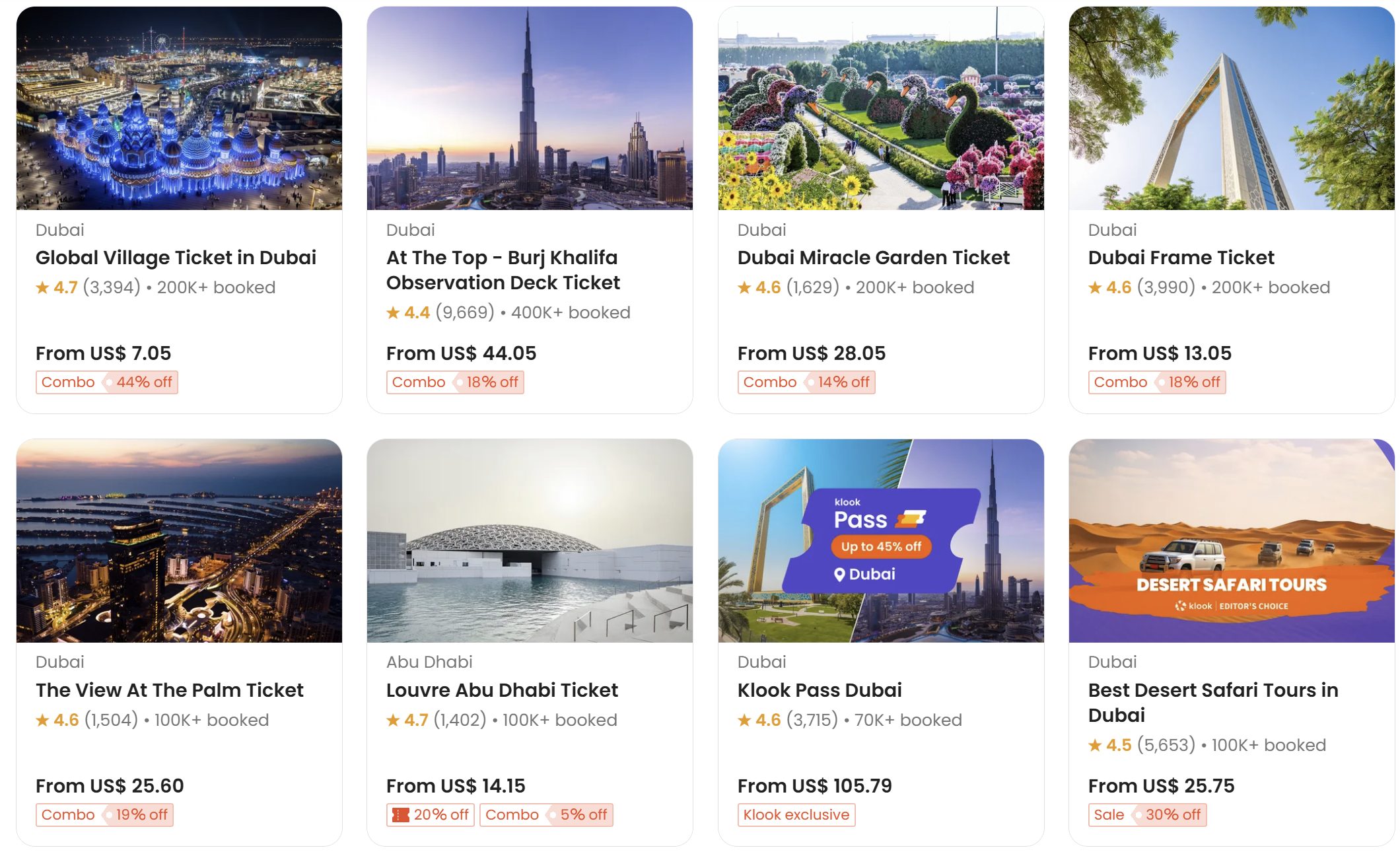Click the star icon beside Dubai Frame's 4.6
The width and height of the screenshot is (1400, 852).
pyautogui.click(x=1095, y=287)
